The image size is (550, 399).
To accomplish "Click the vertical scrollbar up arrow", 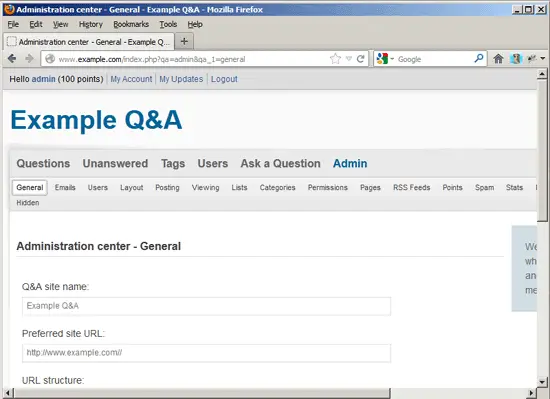I will [x=542, y=74].
